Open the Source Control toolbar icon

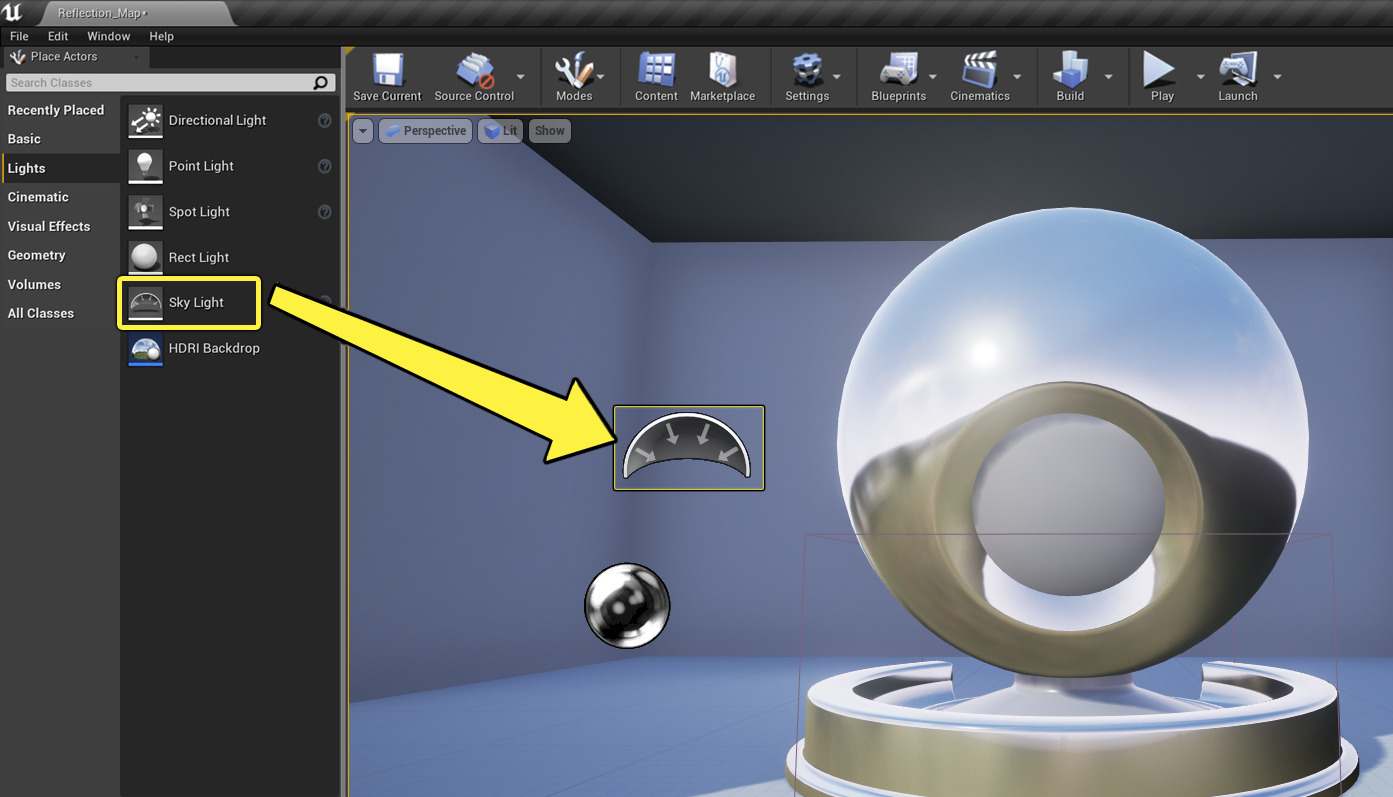[x=472, y=70]
